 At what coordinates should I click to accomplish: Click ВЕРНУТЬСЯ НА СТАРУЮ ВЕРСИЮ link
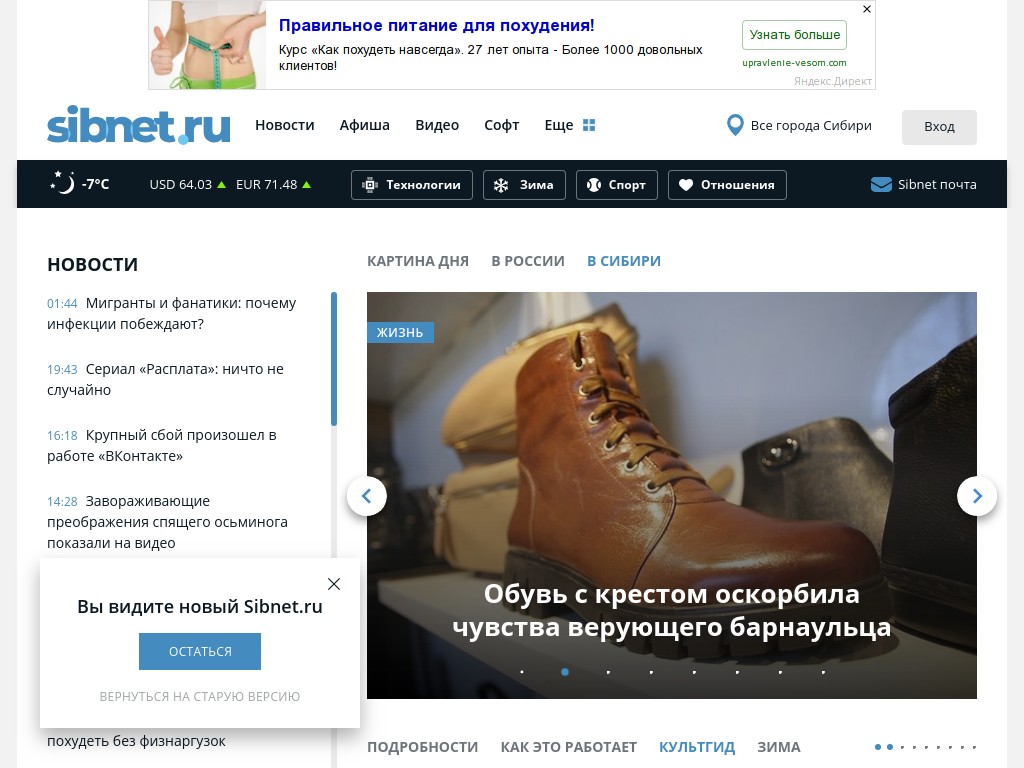200,697
